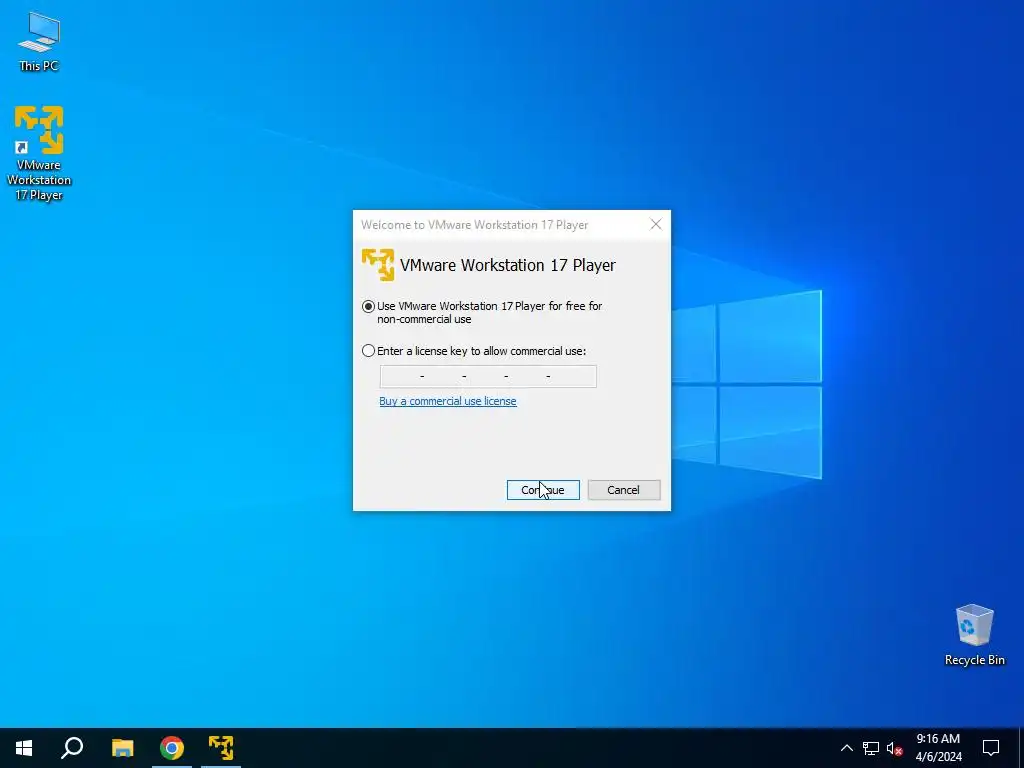Click the dialog title bar text
The image size is (1024, 768).
[x=475, y=225]
